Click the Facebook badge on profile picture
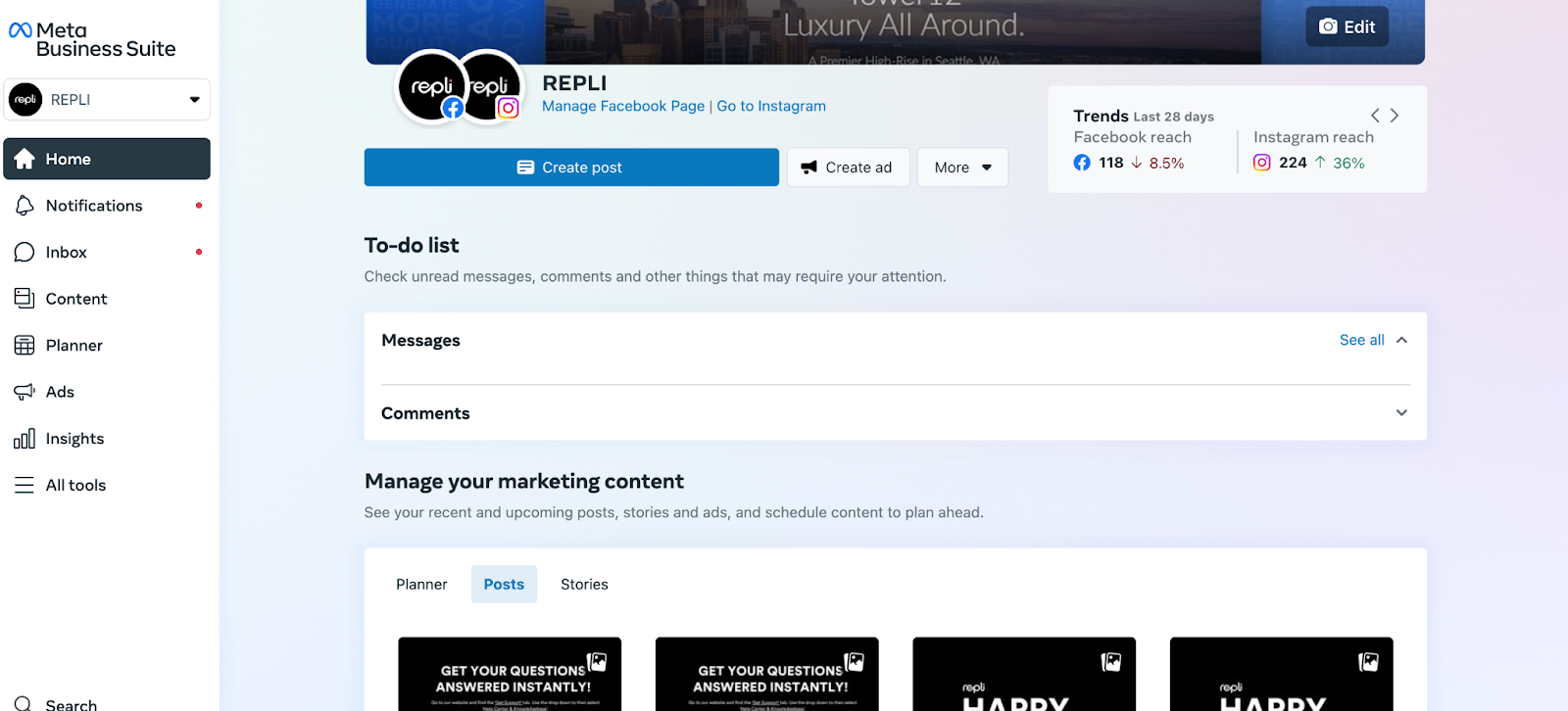Screen dimensions: 1568x711 (x=453, y=108)
